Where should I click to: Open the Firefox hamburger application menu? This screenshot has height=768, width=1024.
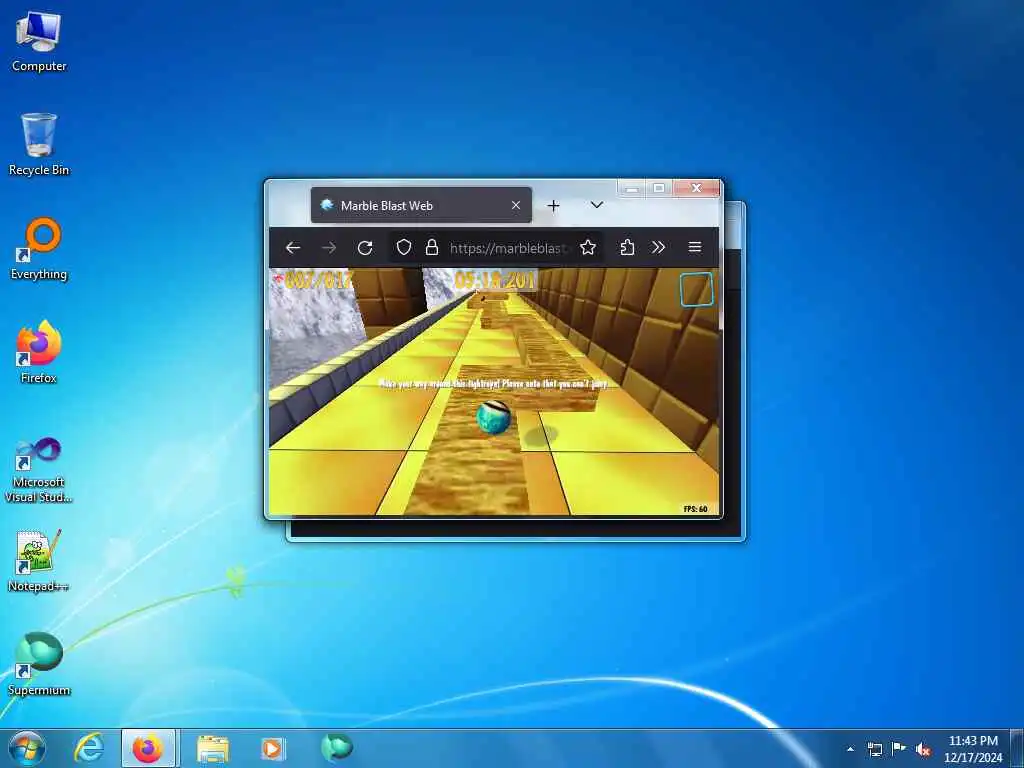click(x=695, y=248)
